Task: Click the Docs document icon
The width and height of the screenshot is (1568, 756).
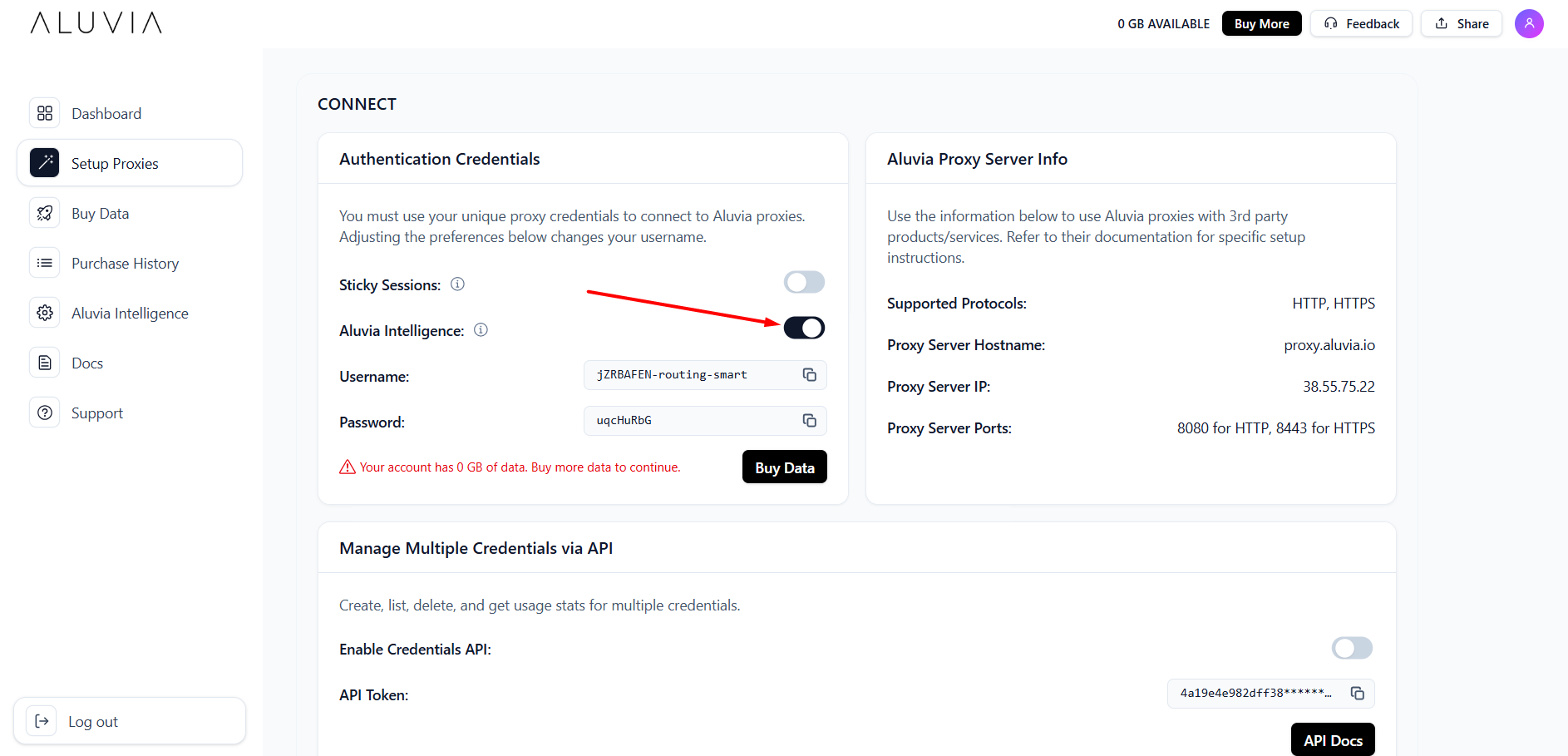Action: coord(45,363)
